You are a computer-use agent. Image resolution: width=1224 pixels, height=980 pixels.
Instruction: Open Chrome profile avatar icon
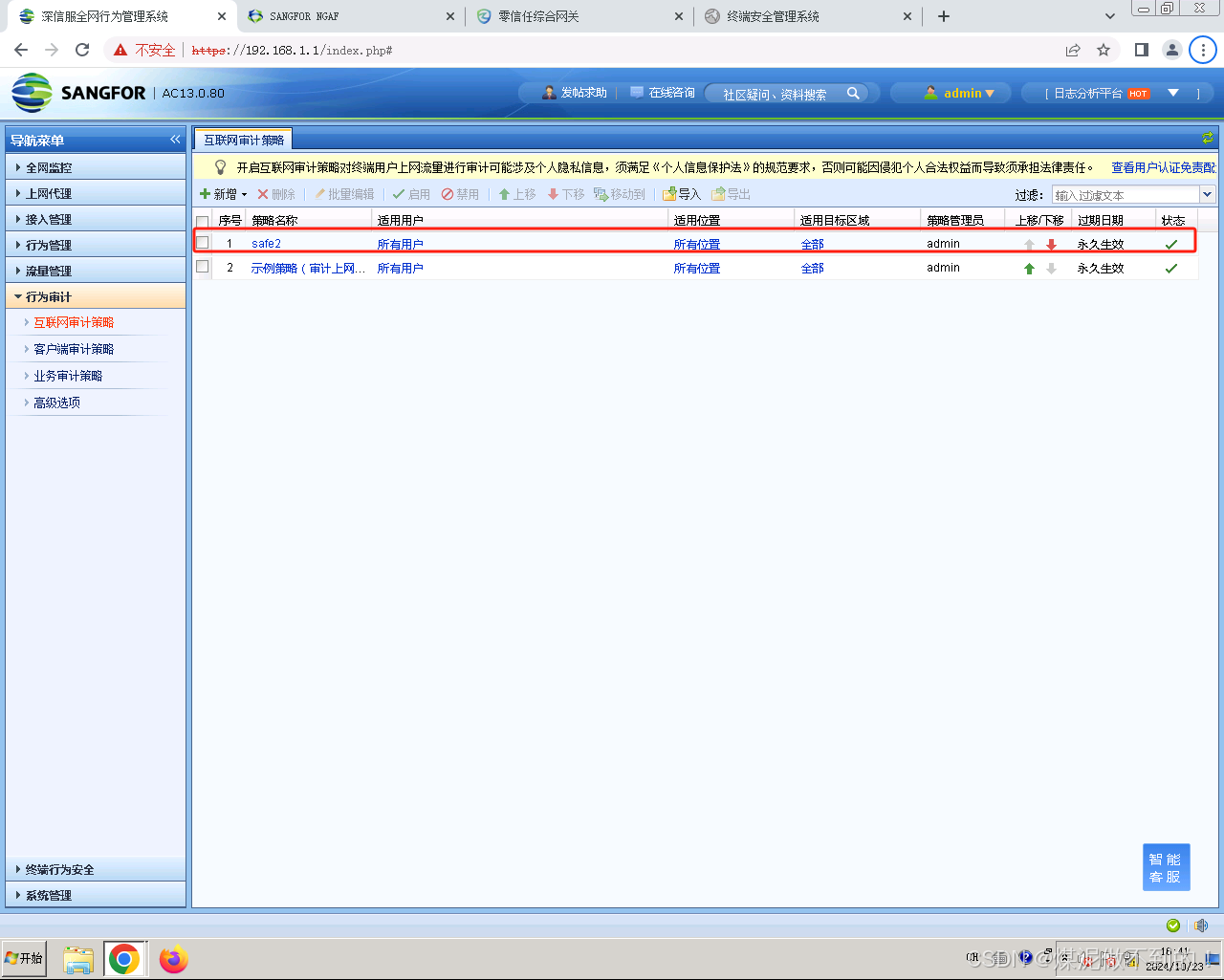pyautogui.click(x=1171, y=50)
